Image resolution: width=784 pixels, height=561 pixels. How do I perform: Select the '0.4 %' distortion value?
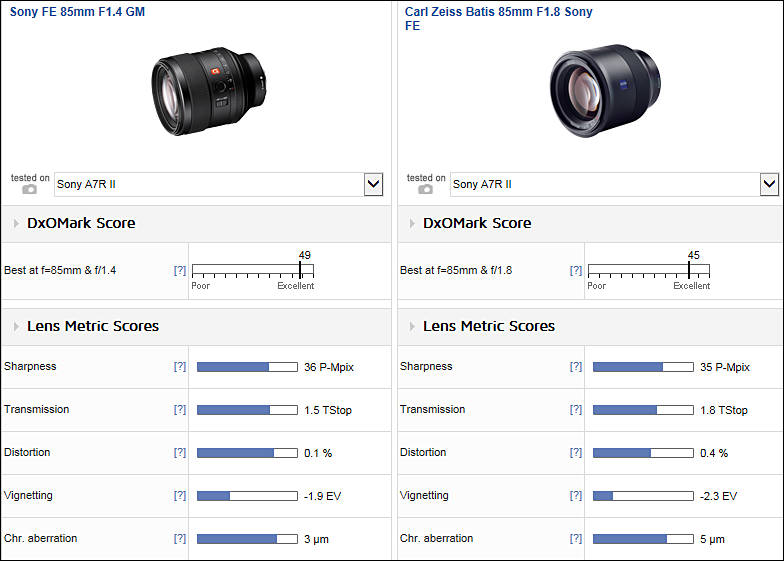tap(714, 453)
